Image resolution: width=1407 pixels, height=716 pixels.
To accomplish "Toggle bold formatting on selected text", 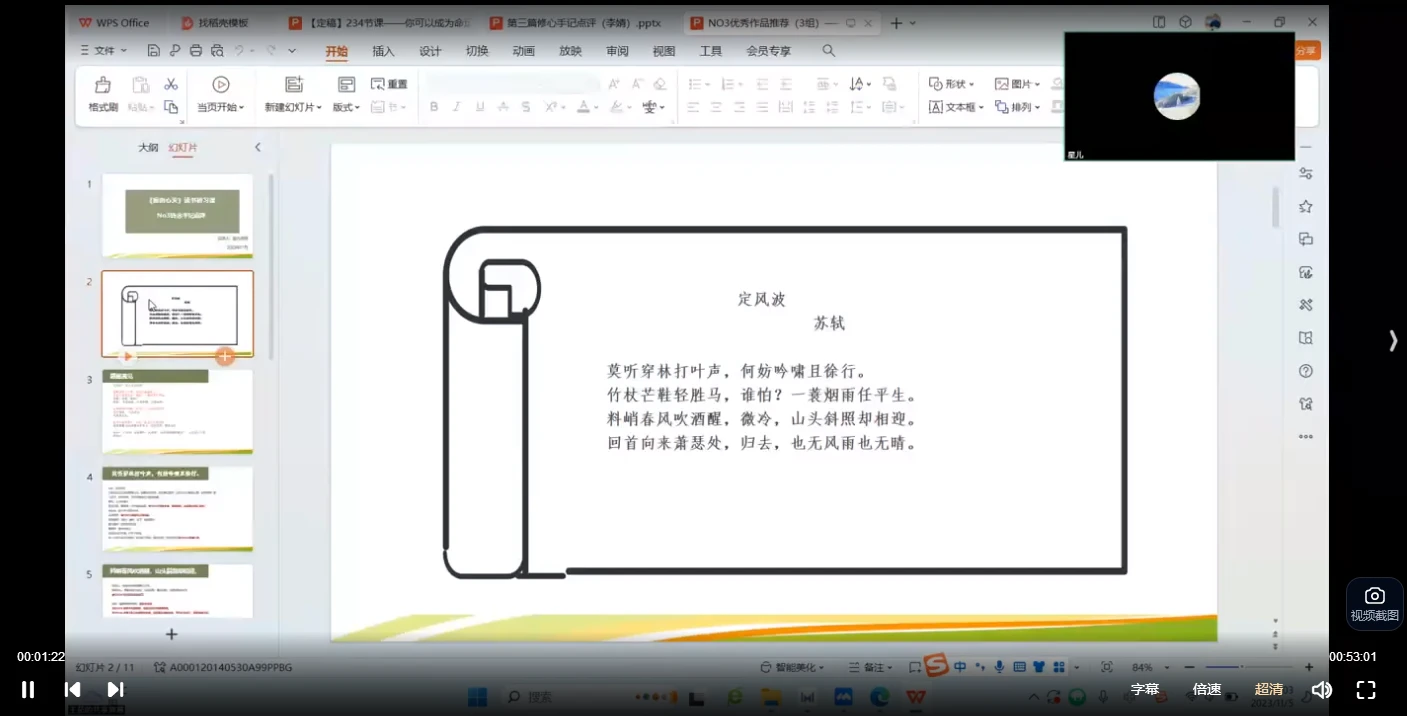I will click(433, 105).
